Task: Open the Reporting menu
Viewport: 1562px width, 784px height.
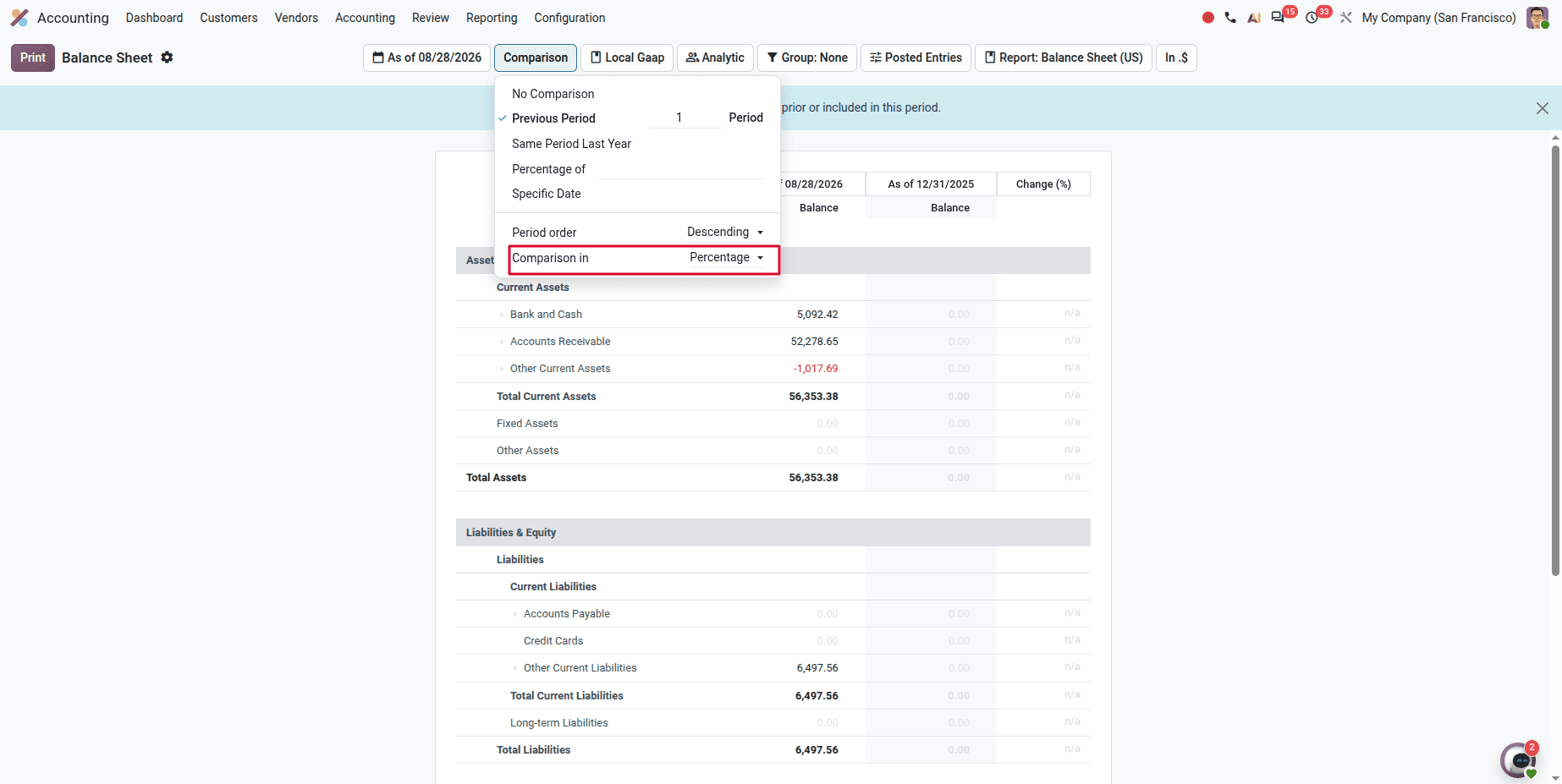Action: pos(492,18)
